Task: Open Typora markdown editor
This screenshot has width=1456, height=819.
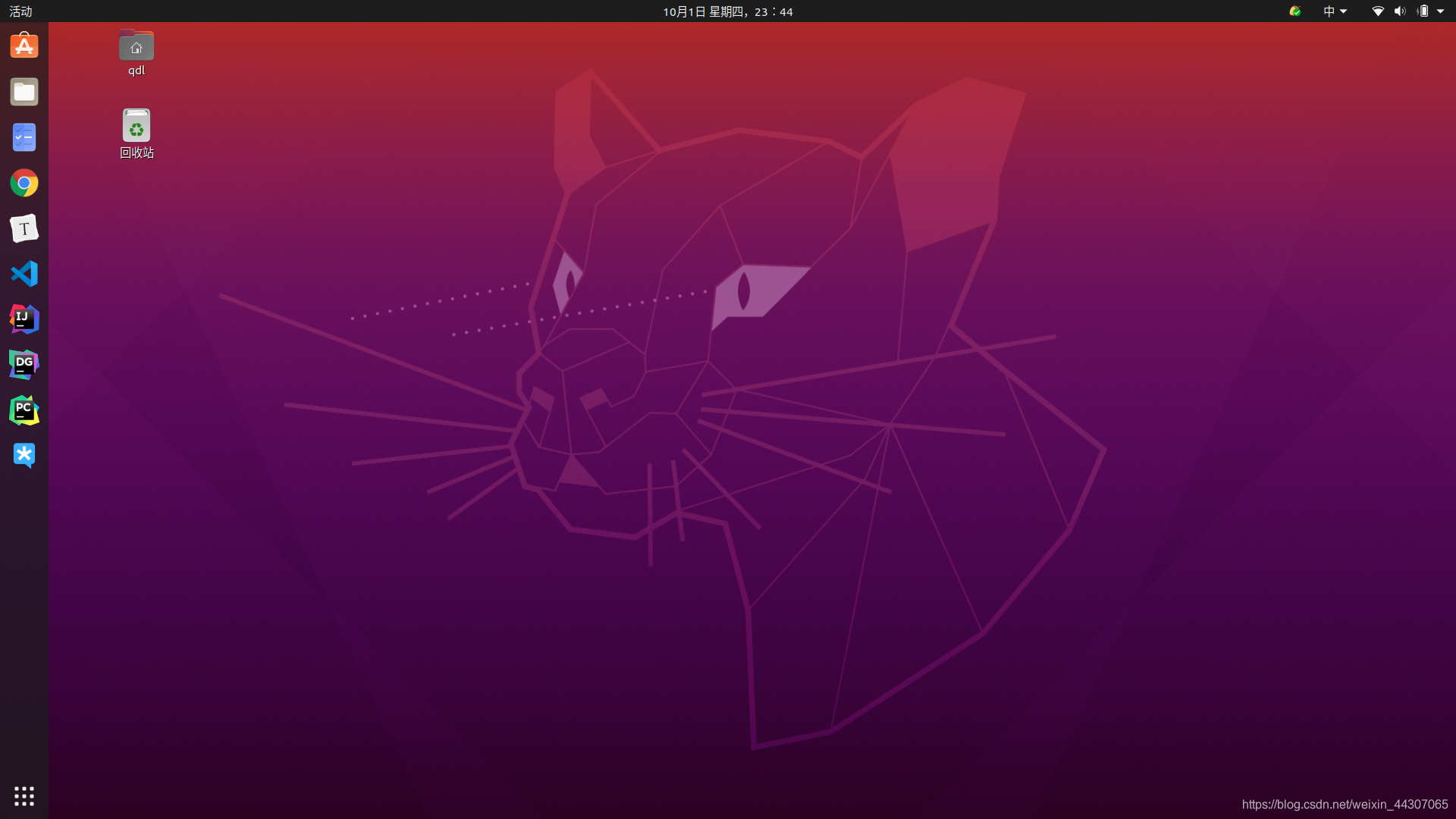Action: pyautogui.click(x=24, y=228)
